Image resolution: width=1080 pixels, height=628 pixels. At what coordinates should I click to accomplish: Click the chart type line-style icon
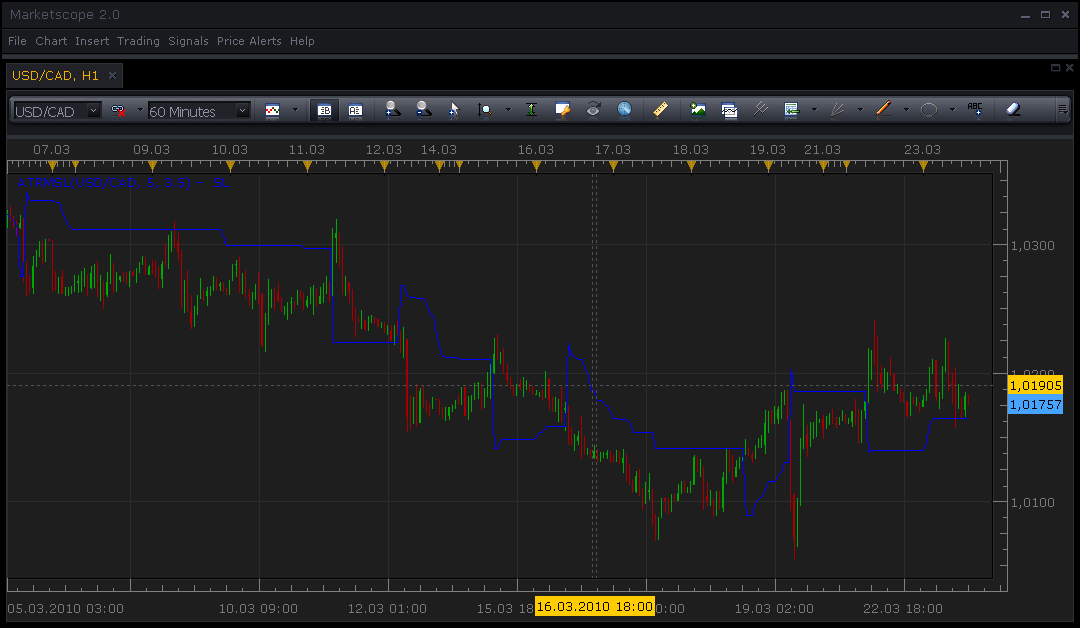(x=272, y=110)
